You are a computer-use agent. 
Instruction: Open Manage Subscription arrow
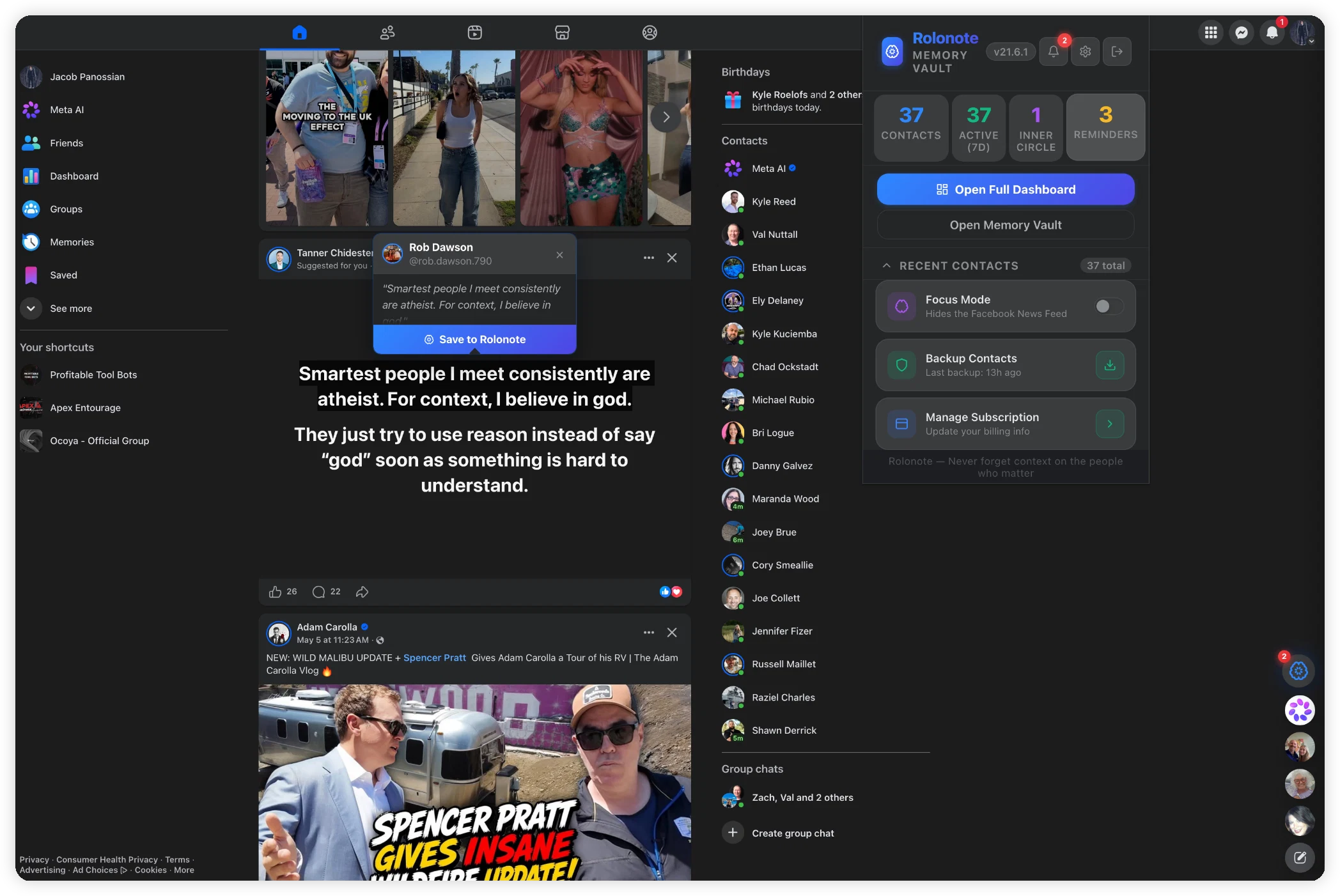point(1110,424)
